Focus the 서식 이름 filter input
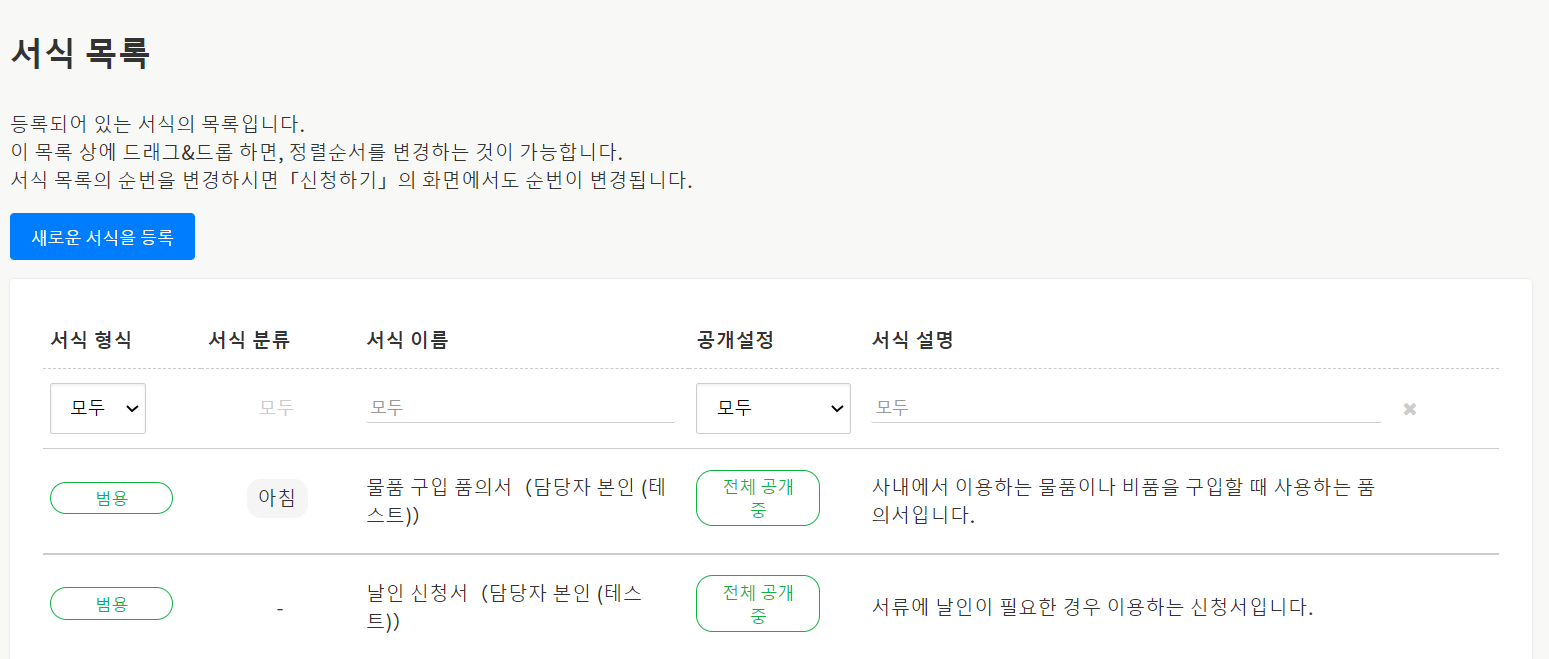Screen dimensions: 1549x659 pos(520,408)
